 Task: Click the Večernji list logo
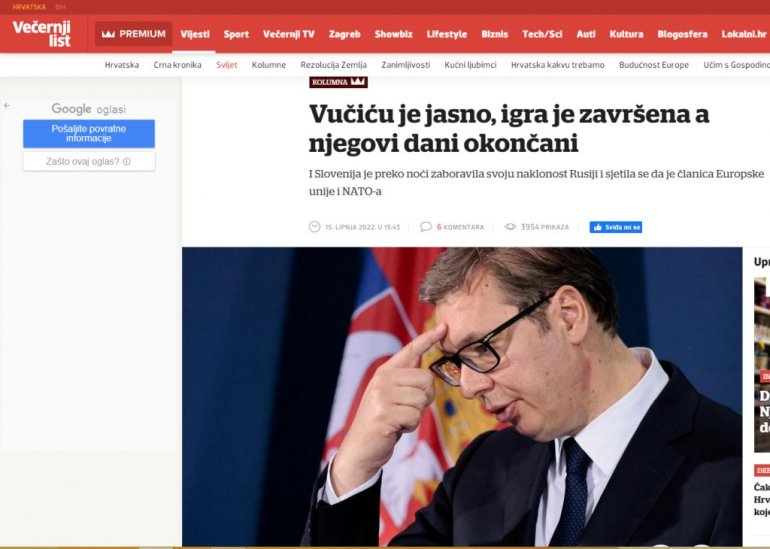tap(42, 33)
